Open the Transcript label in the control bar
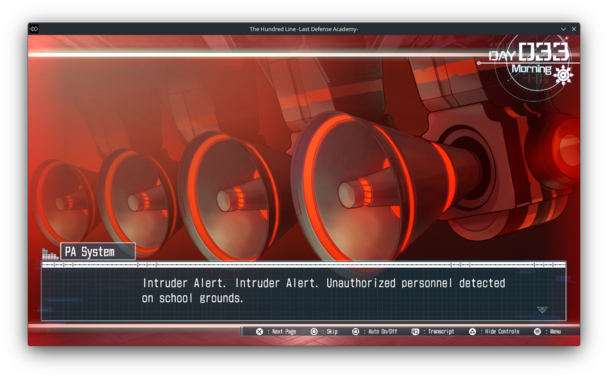 click(x=441, y=331)
